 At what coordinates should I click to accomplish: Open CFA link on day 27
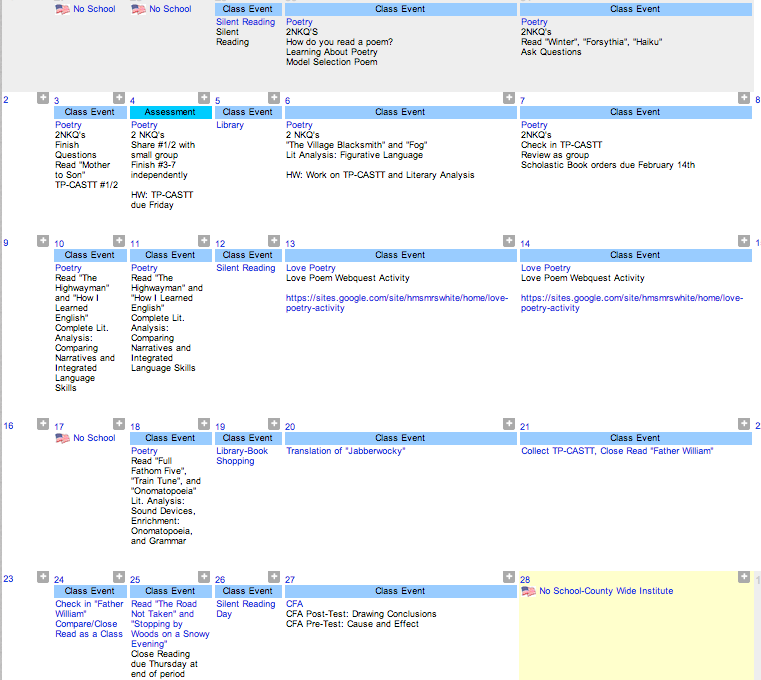(x=294, y=604)
